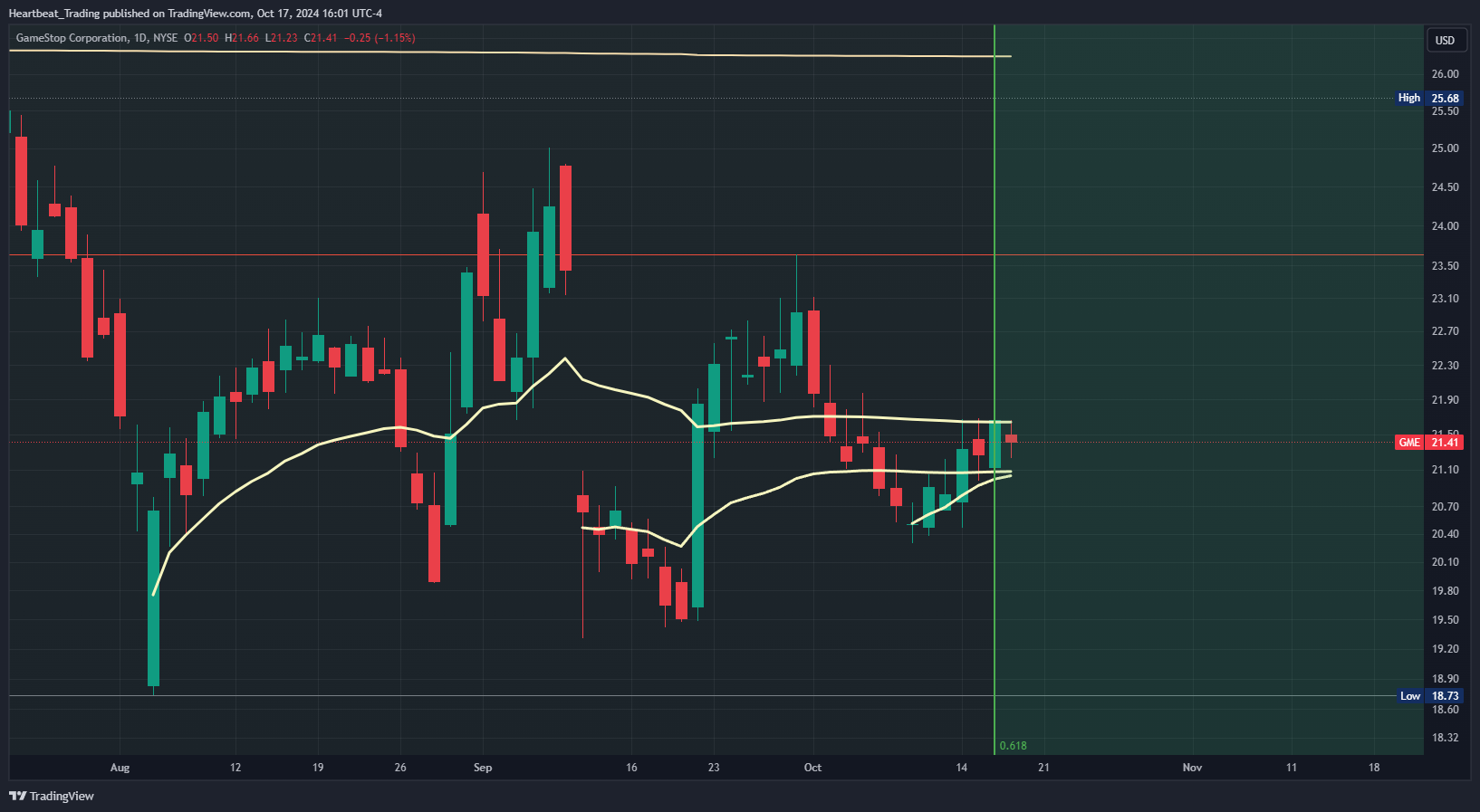Click the High 25.68 price label
Image resolution: width=1480 pixels, height=812 pixels.
[1429, 98]
